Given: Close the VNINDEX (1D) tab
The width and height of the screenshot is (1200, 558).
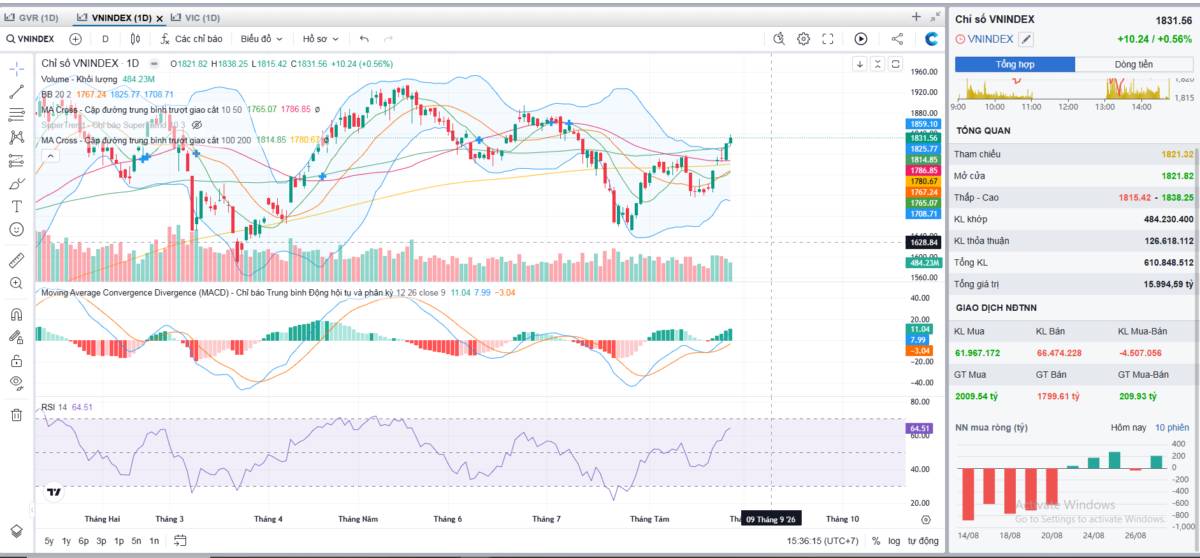Looking at the screenshot, I should click(161, 18).
